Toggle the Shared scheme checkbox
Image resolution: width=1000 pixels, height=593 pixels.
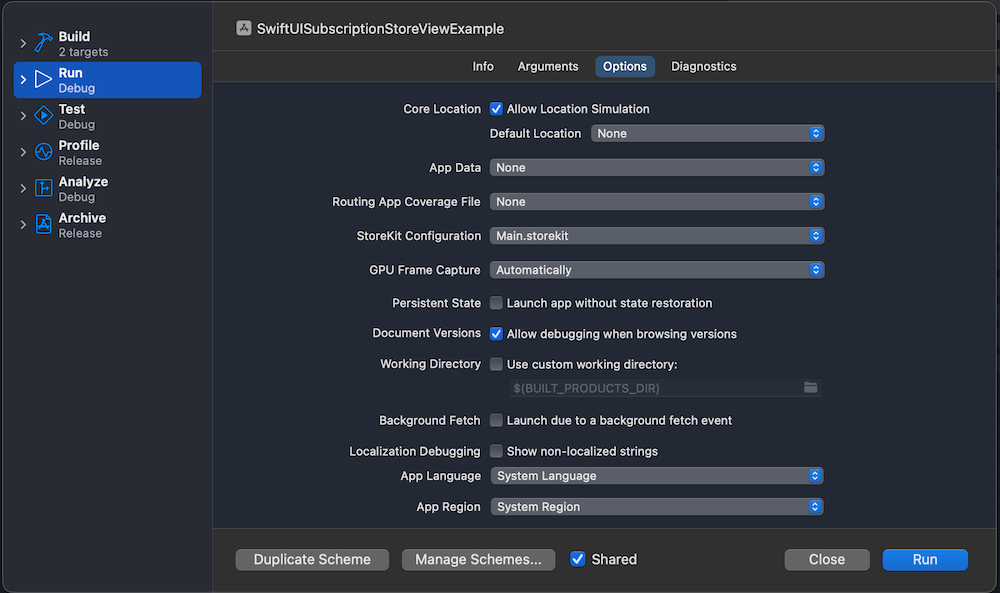(577, 559)
